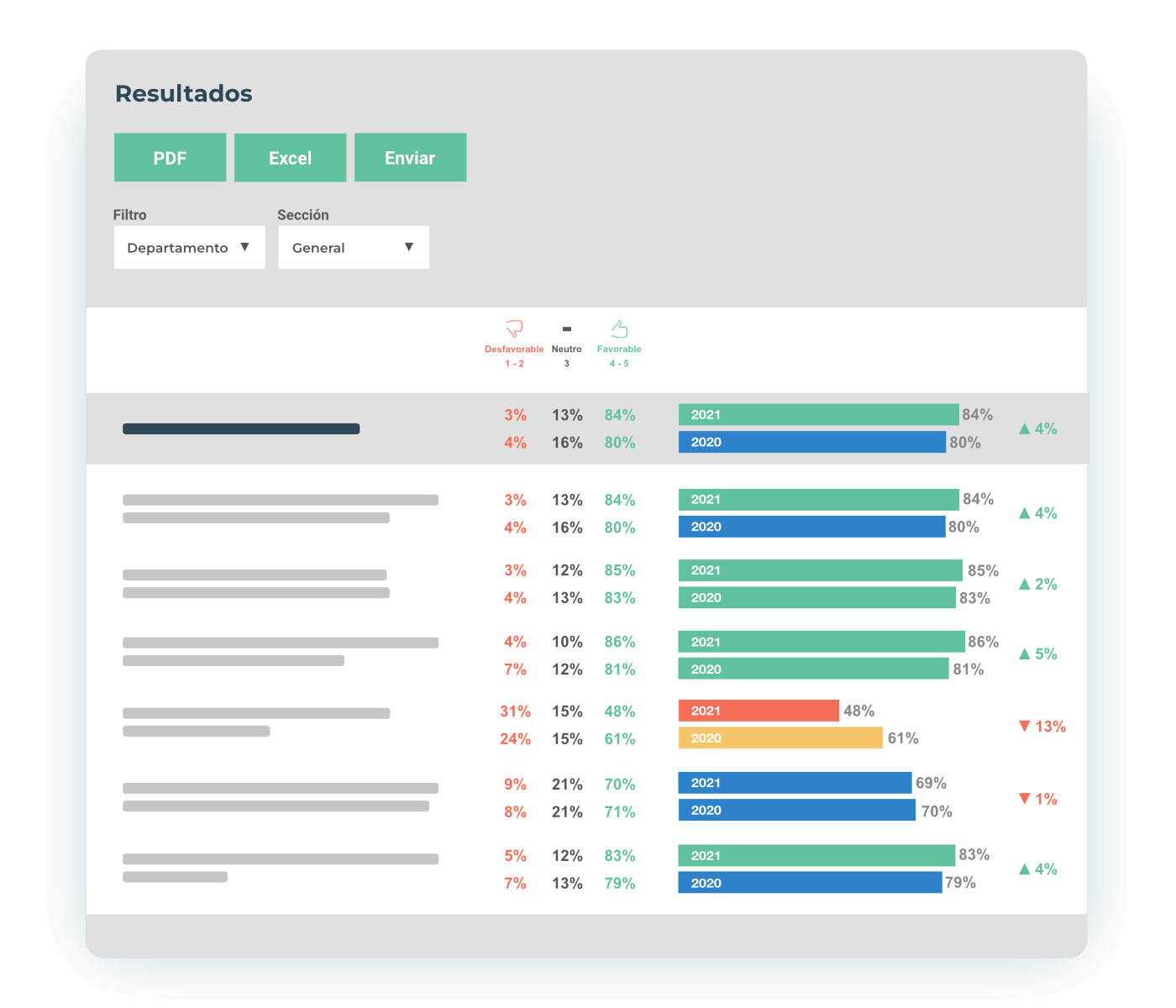
Task: Select the blue 2020 bar at 70%
Action: 797,810
